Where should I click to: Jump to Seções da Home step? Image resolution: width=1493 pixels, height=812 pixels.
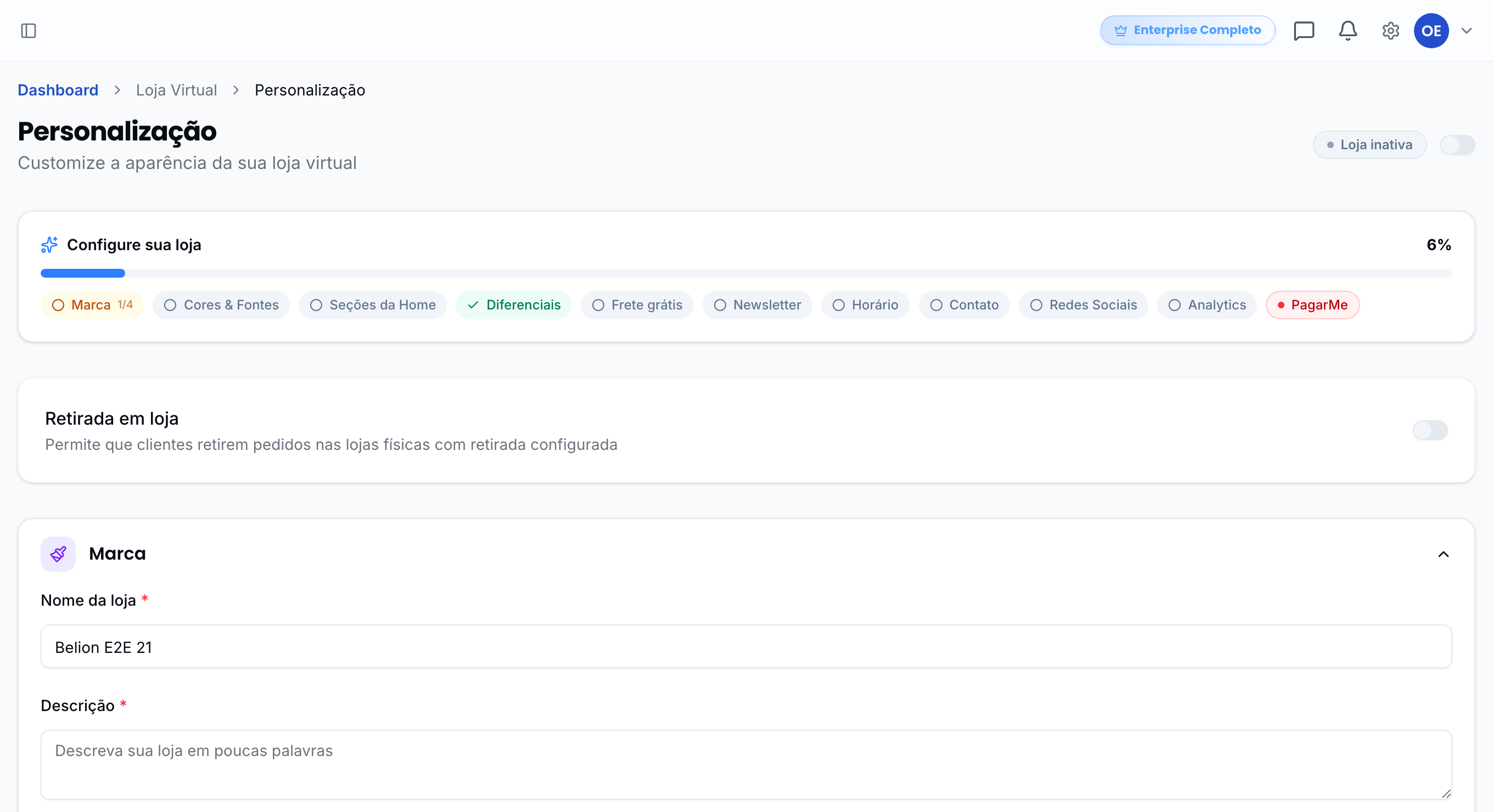pyautogui.click(x=372, y=305)
